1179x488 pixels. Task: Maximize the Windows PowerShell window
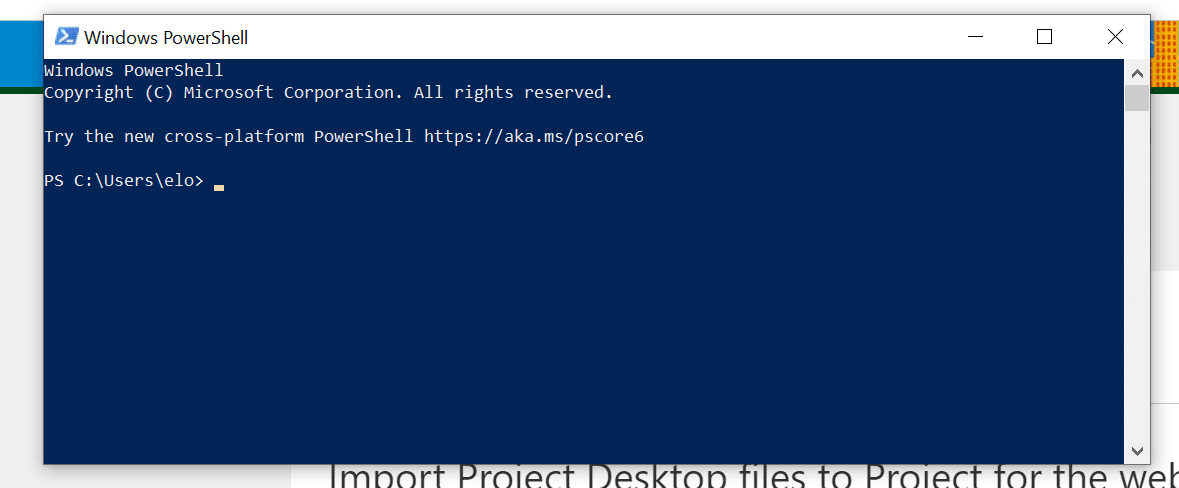coord(1044,36)
